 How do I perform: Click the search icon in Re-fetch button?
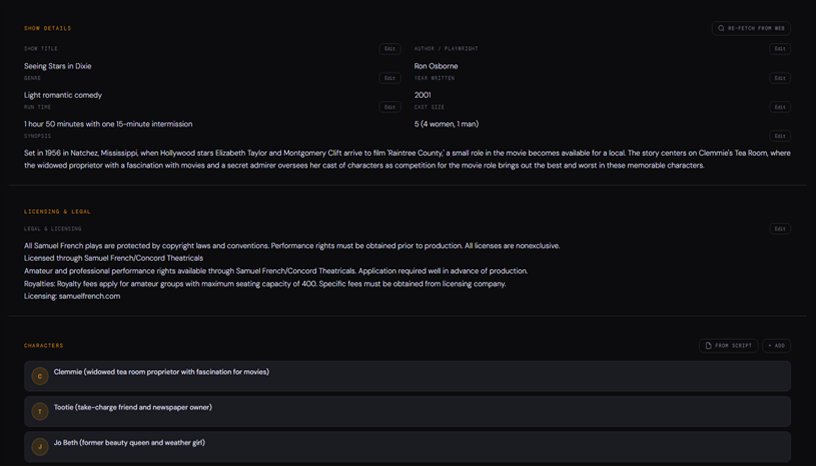[721, 28]
